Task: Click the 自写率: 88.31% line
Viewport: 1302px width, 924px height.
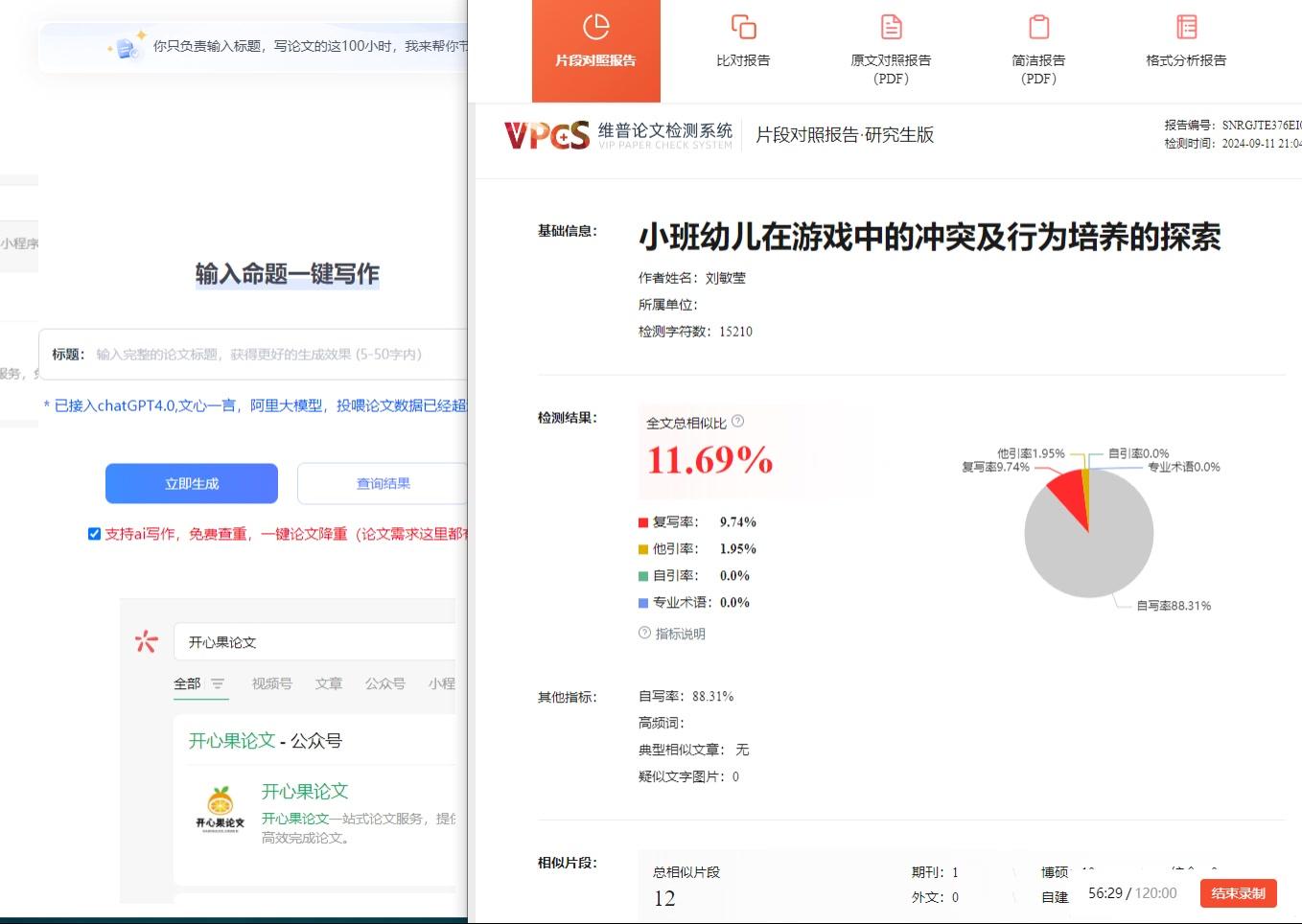Action: tap(686, 697)
